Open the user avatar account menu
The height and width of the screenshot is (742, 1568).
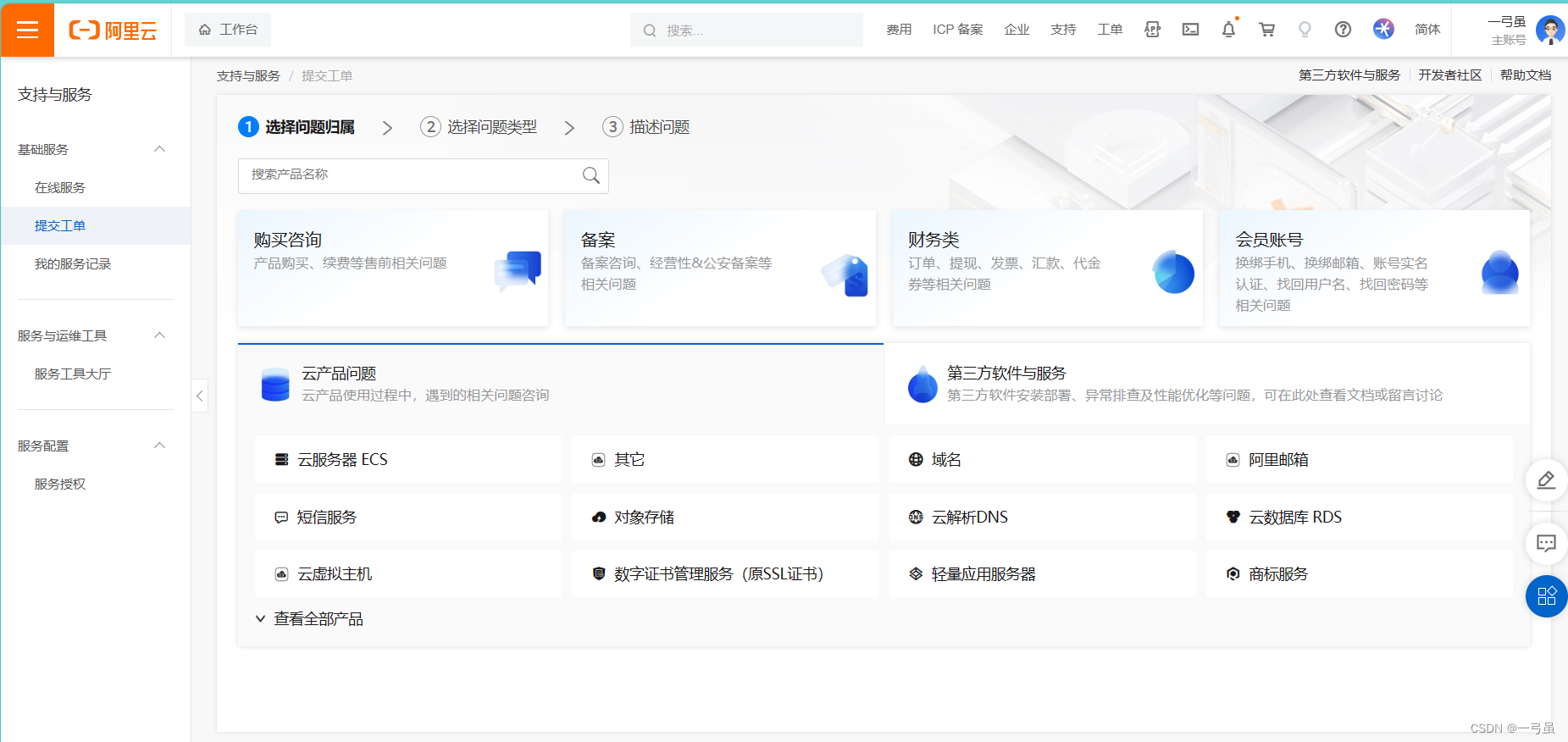(x=1549, y=30)
